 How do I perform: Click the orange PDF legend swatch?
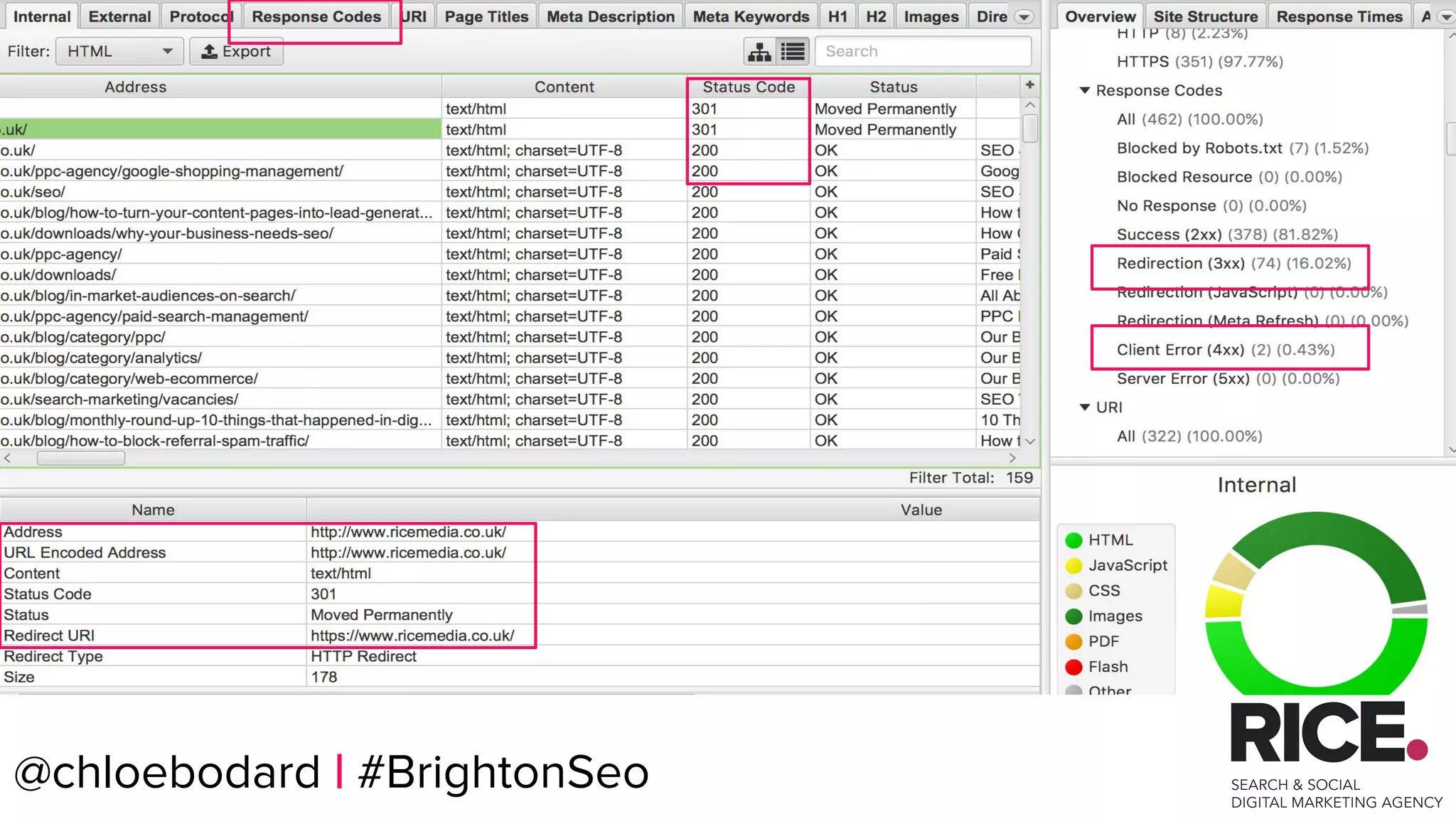pos(1074,642)
